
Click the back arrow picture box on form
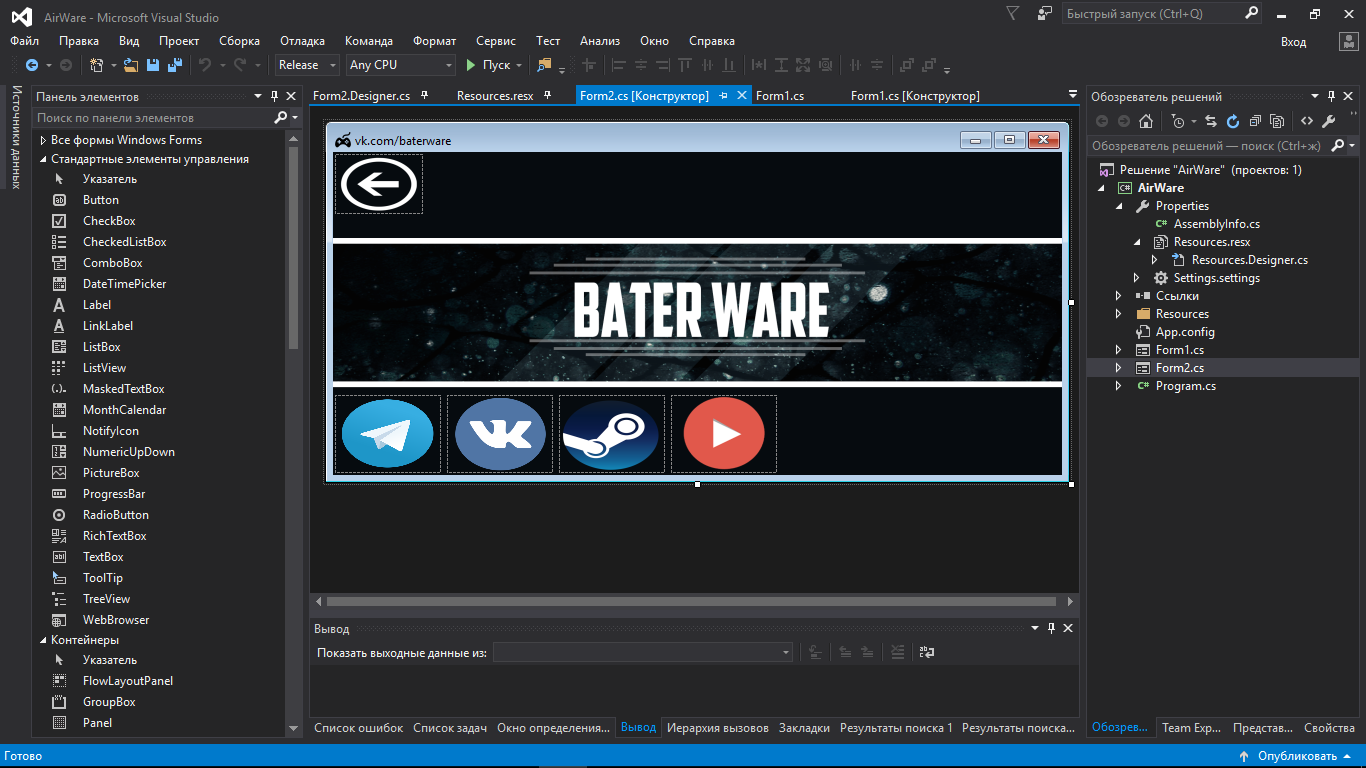(x=379, y=184)
